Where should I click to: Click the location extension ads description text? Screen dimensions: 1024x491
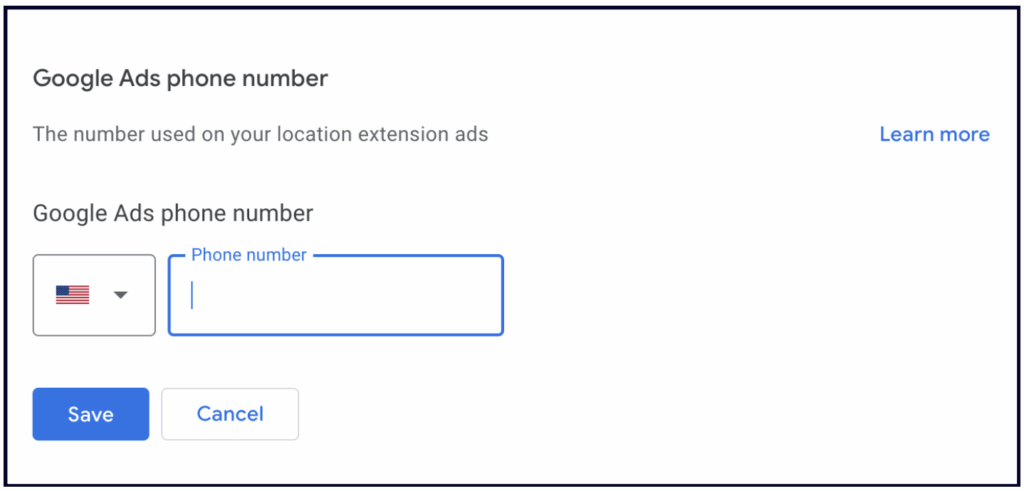point(260,134)
